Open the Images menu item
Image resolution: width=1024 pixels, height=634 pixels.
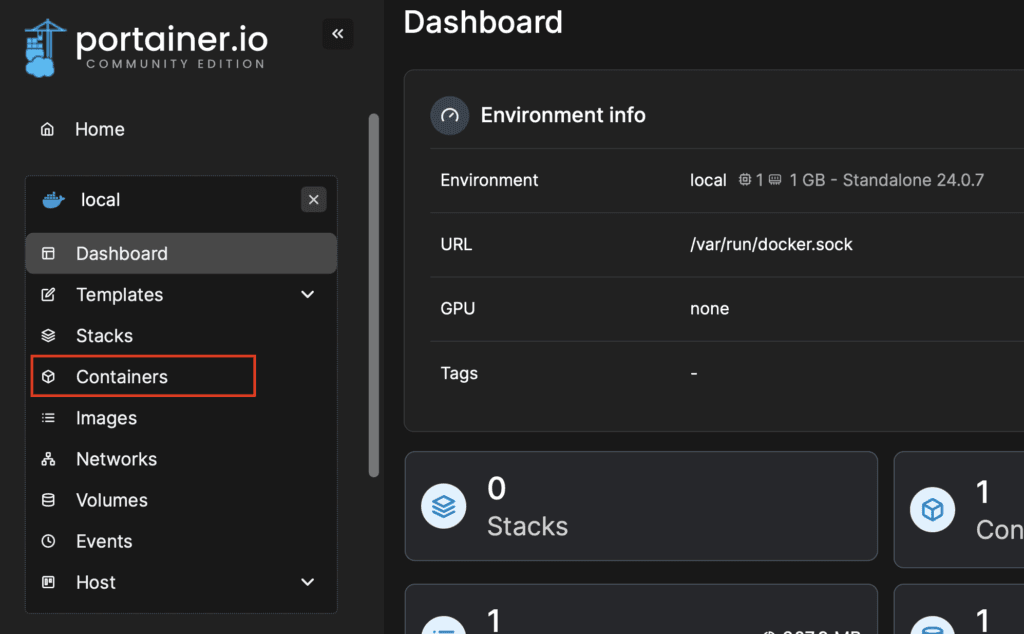tap(106, 418)
